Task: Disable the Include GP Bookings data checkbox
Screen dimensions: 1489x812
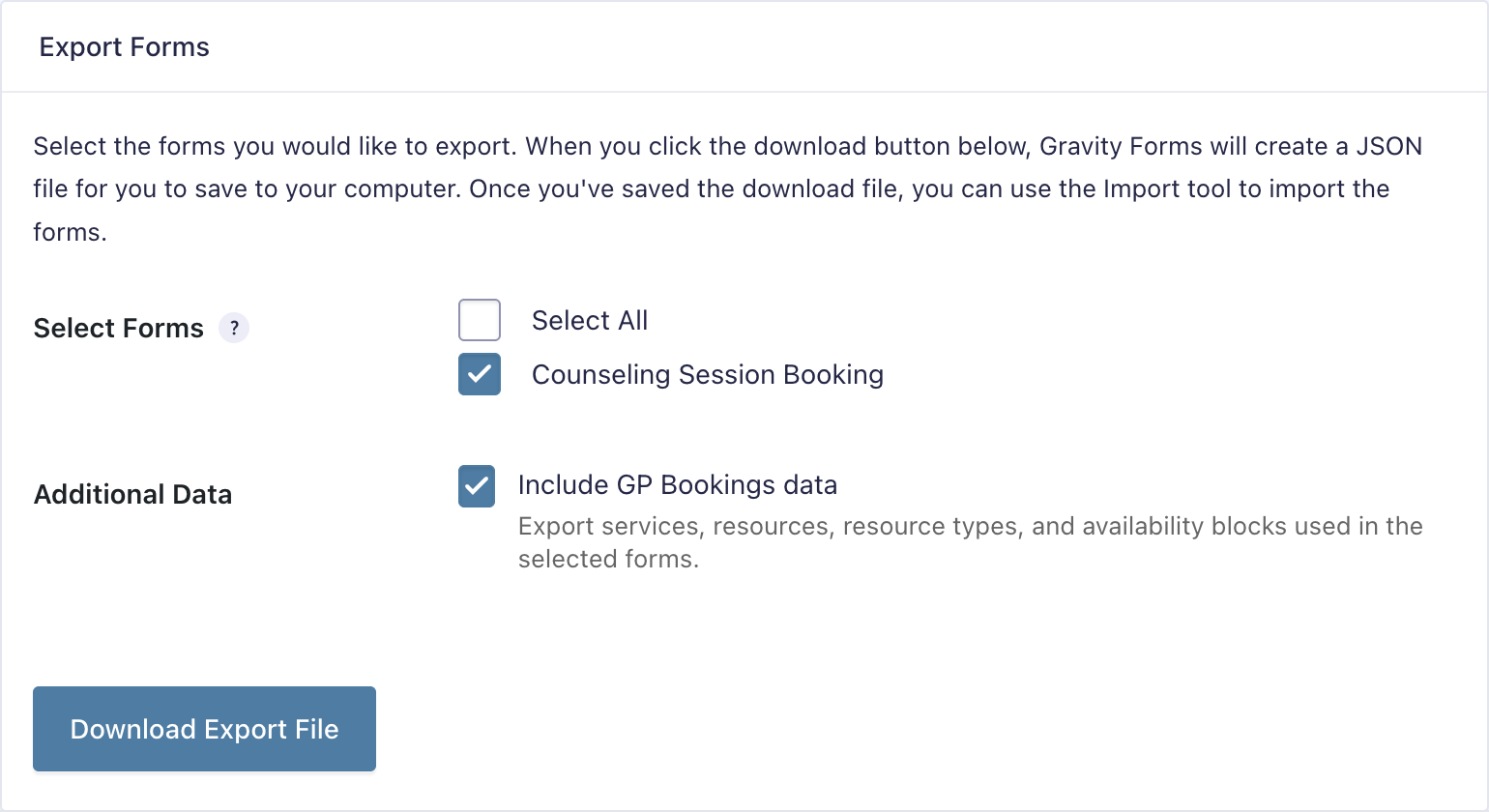Action: click(x=477, y=486)
